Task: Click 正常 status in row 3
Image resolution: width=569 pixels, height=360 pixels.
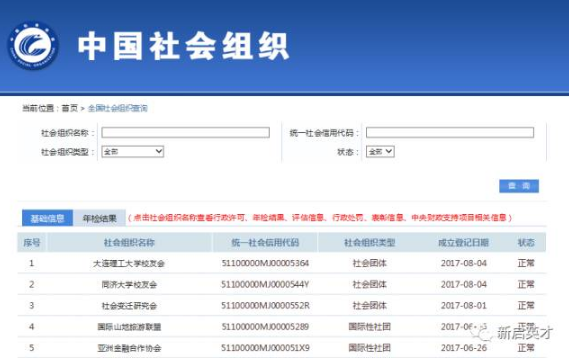Action: 526,305
